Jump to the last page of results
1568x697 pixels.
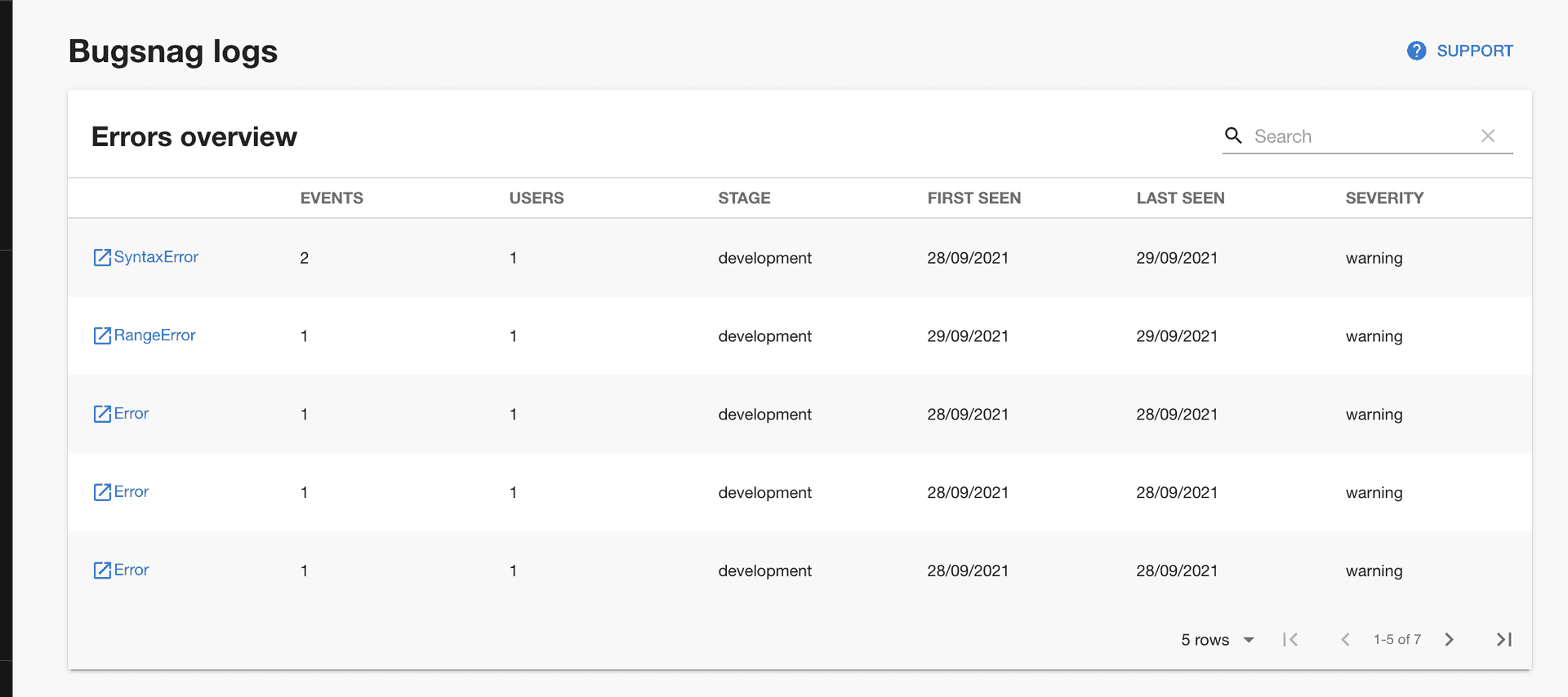pos(1504,640)
